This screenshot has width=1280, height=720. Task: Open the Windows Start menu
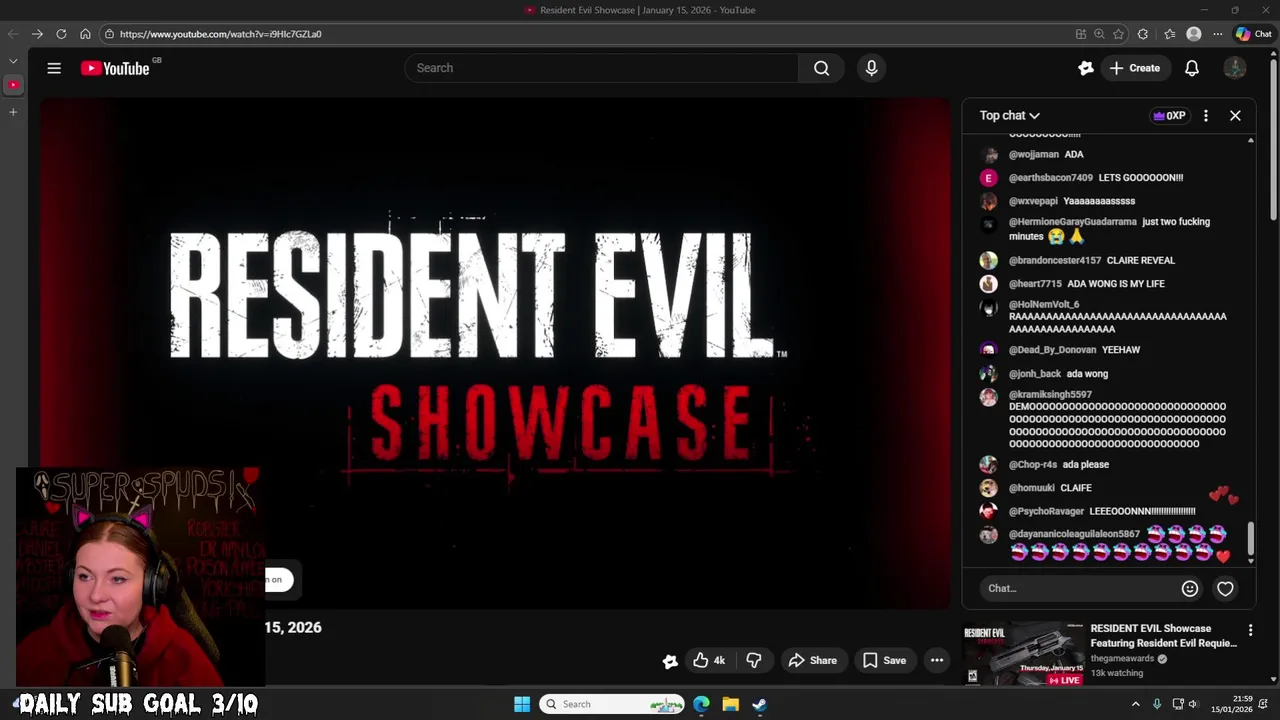[x=522, y=704]
